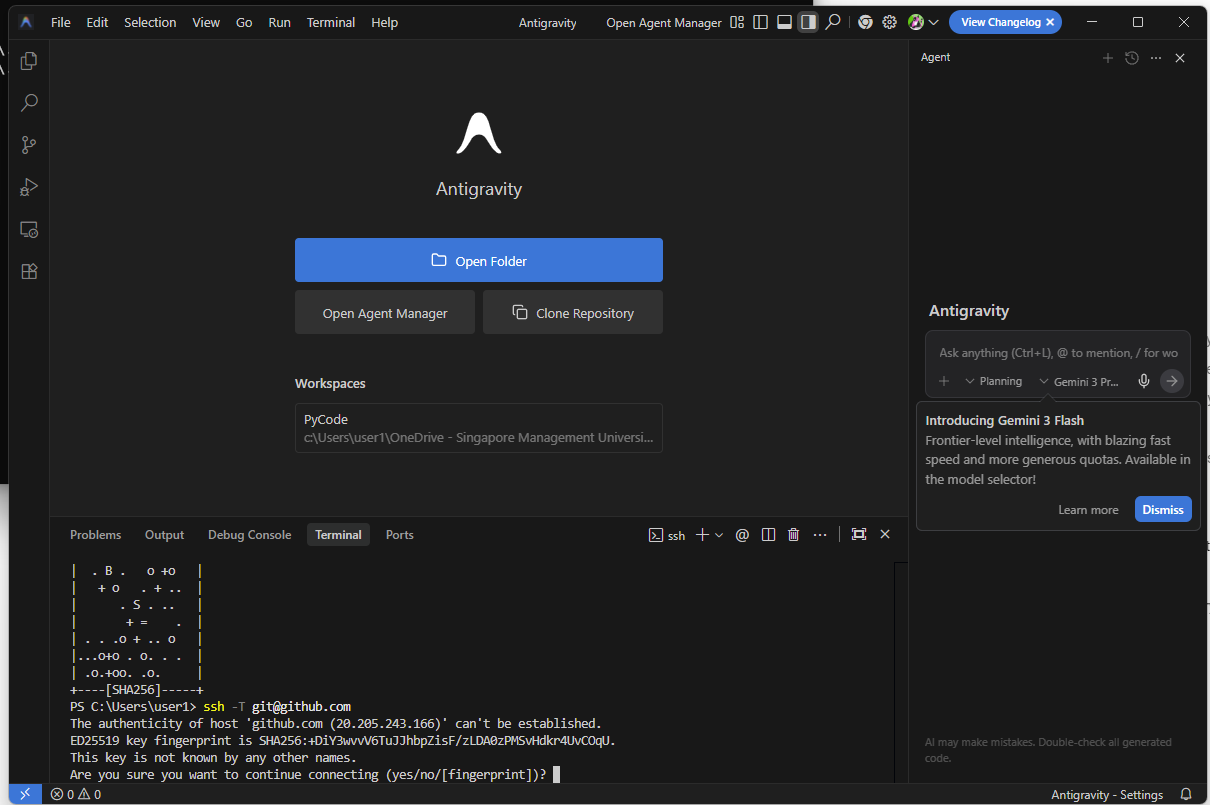Image resolution: width=1210 pixels, height=805 pixels.
Task: Switch to the Output tab
Action: (x=165, y=535)
